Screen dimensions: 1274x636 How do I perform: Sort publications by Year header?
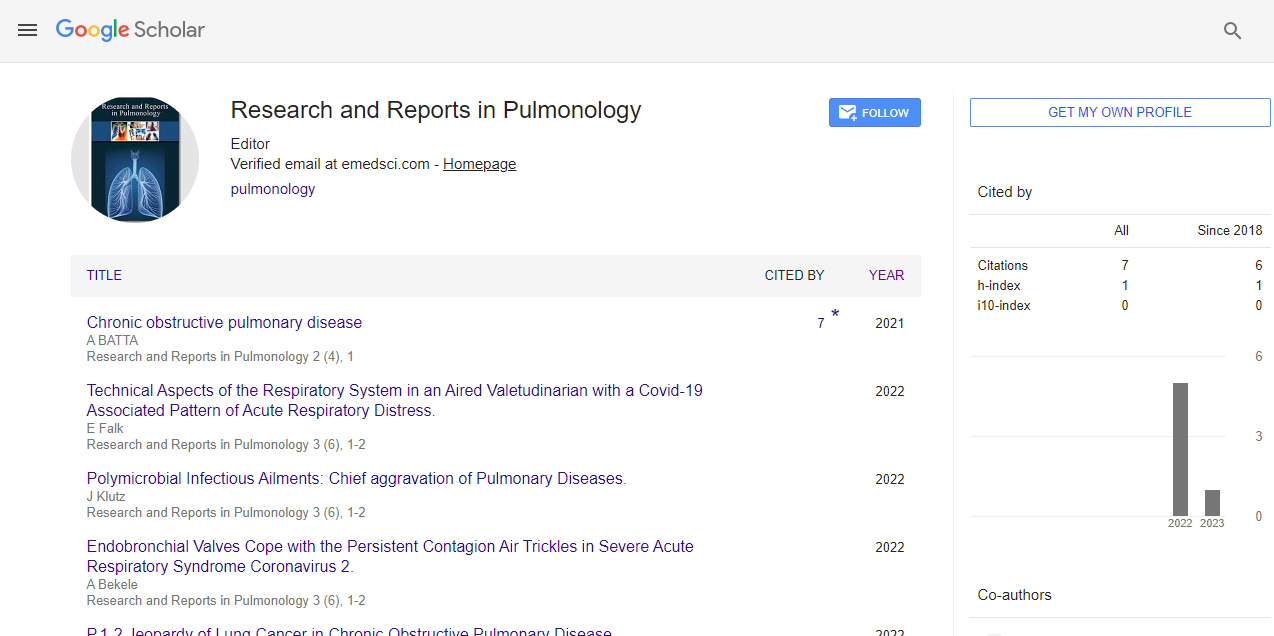pyautogui.click(x=886, y=275)
